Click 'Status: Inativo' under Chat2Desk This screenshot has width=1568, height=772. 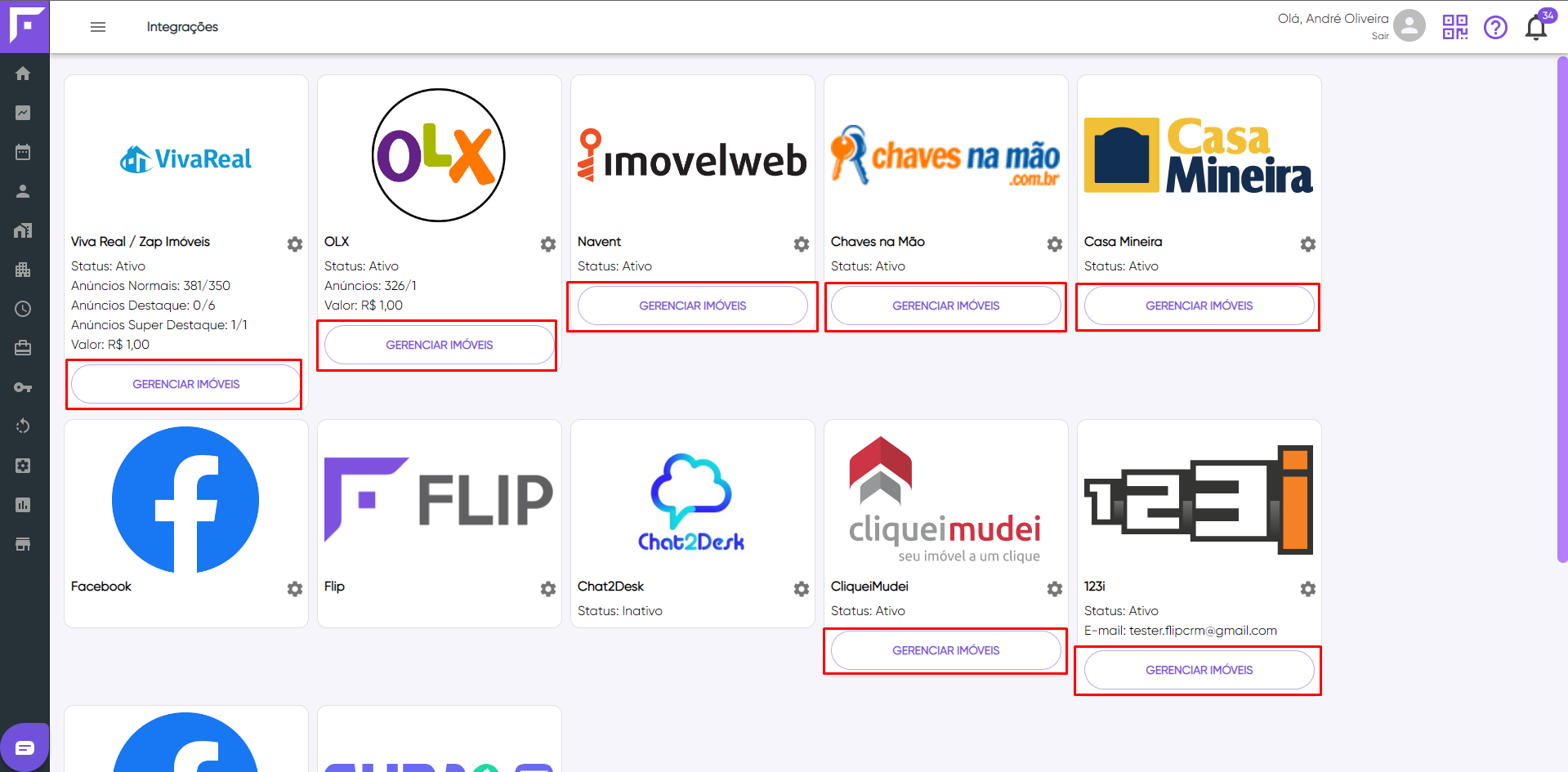click(x=619, y=611)
